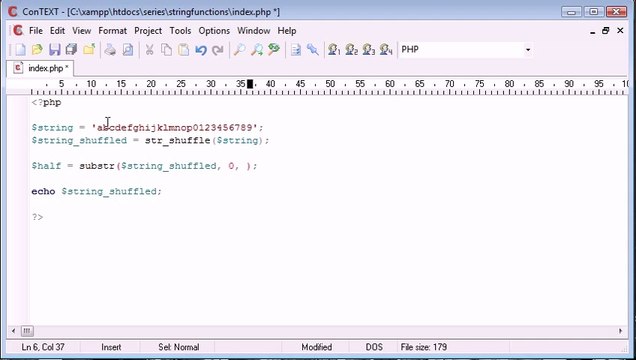
Task: Click the Cut scissors icon
Action: [149, 50]
